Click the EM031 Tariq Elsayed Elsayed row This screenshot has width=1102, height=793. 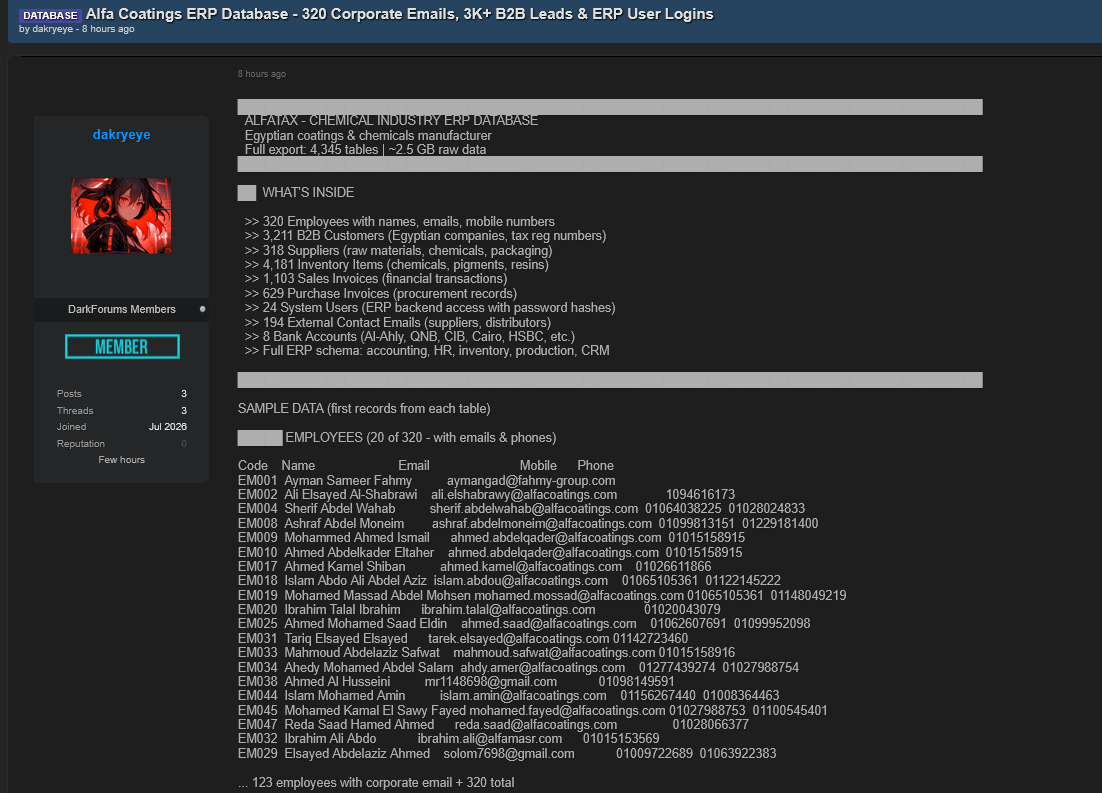[x=463, y=638]
